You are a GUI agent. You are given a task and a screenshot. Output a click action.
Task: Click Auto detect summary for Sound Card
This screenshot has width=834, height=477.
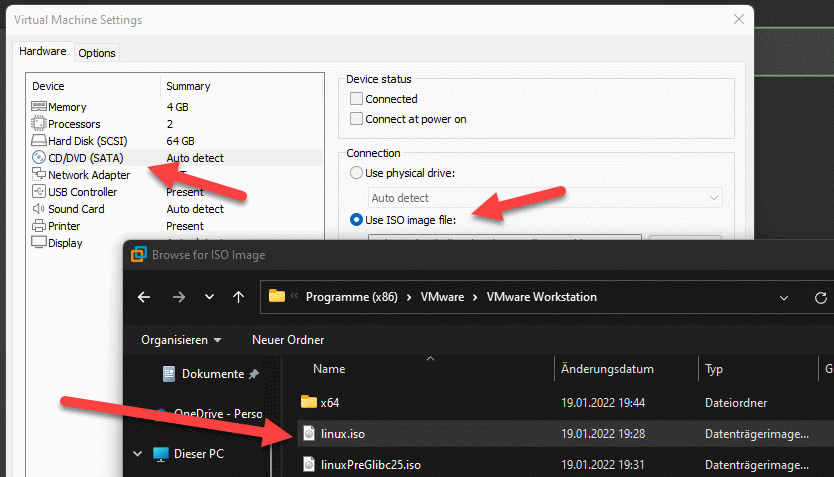[195, 209]
